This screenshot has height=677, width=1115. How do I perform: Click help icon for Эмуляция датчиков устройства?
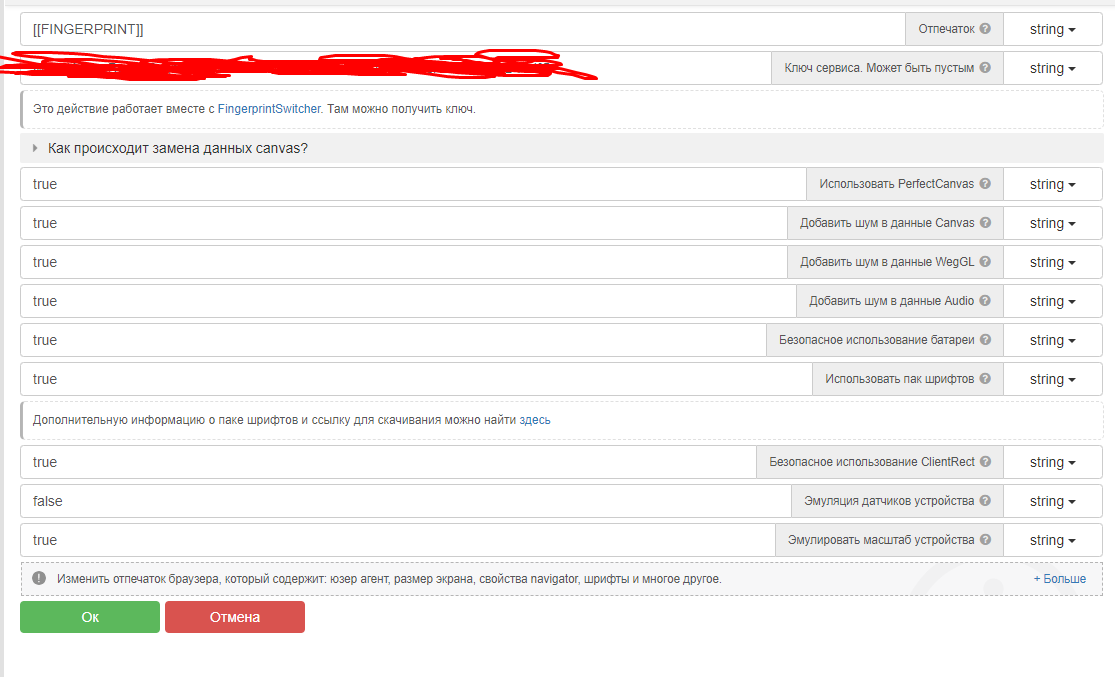[985, 501]
